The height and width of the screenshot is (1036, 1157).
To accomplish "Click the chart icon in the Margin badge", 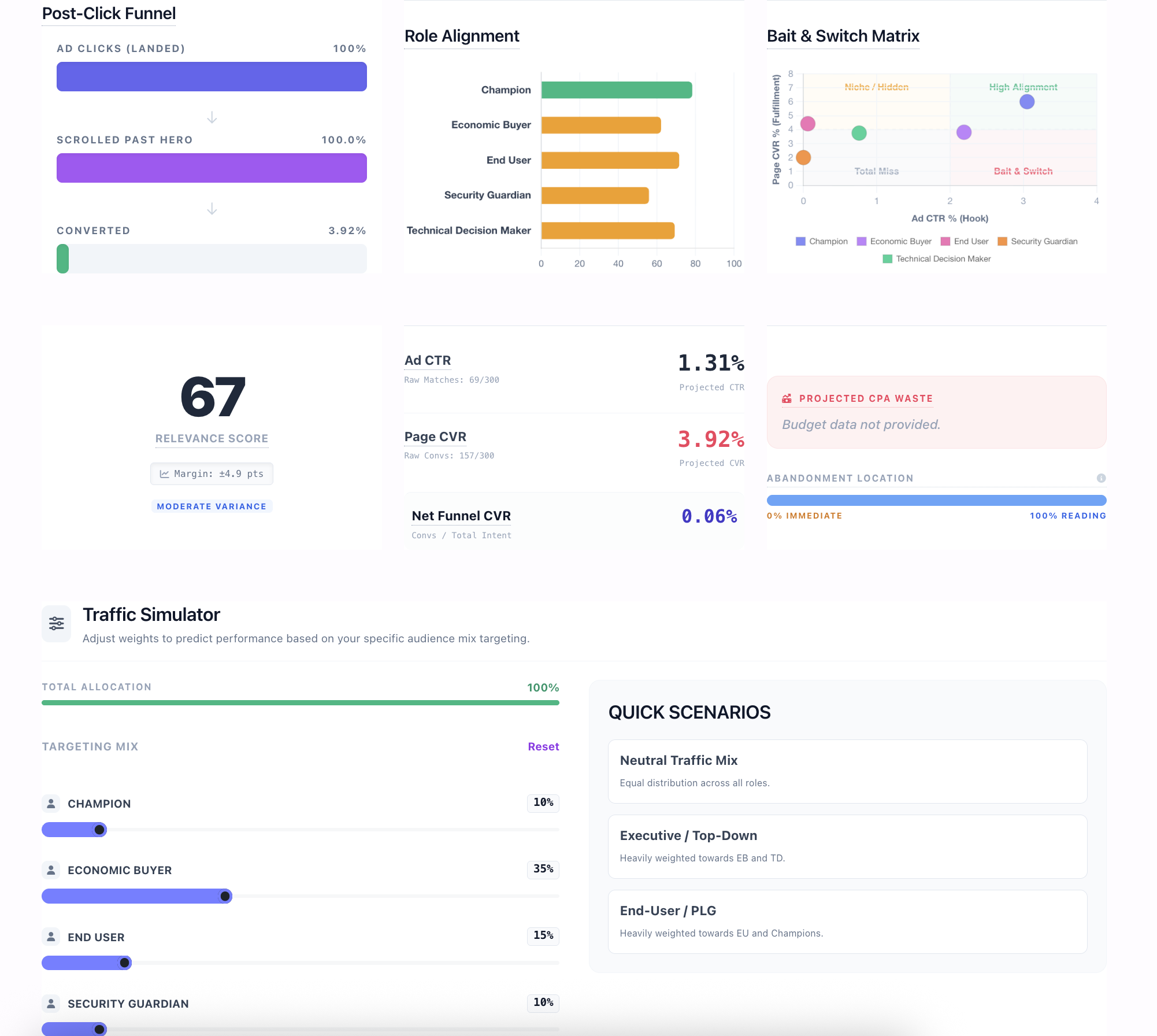I will (164, 473).
